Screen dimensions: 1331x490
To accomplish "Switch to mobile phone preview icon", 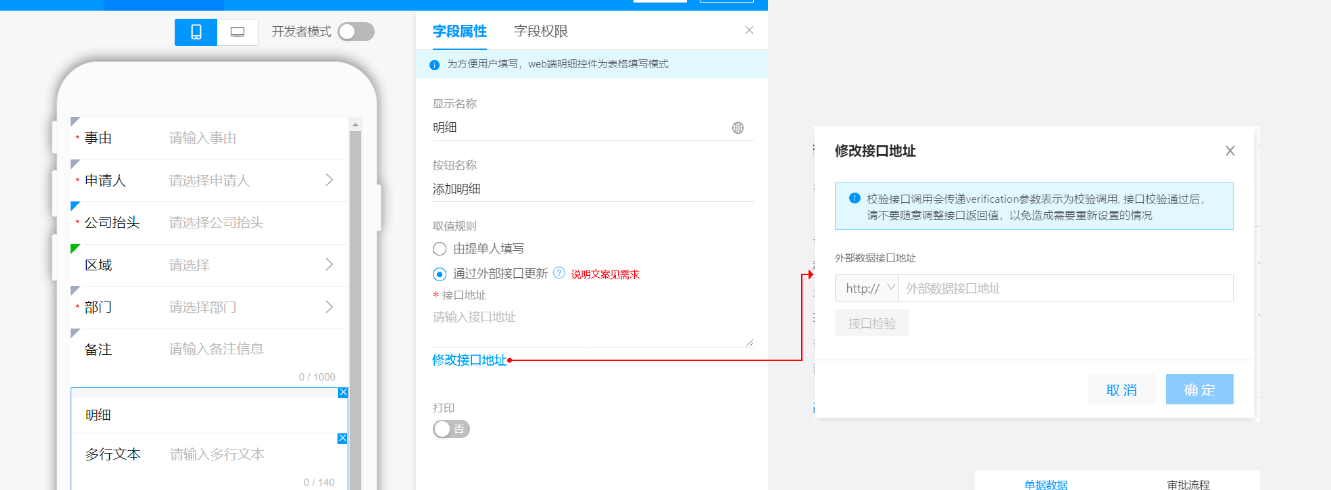I will click(196, 32).
